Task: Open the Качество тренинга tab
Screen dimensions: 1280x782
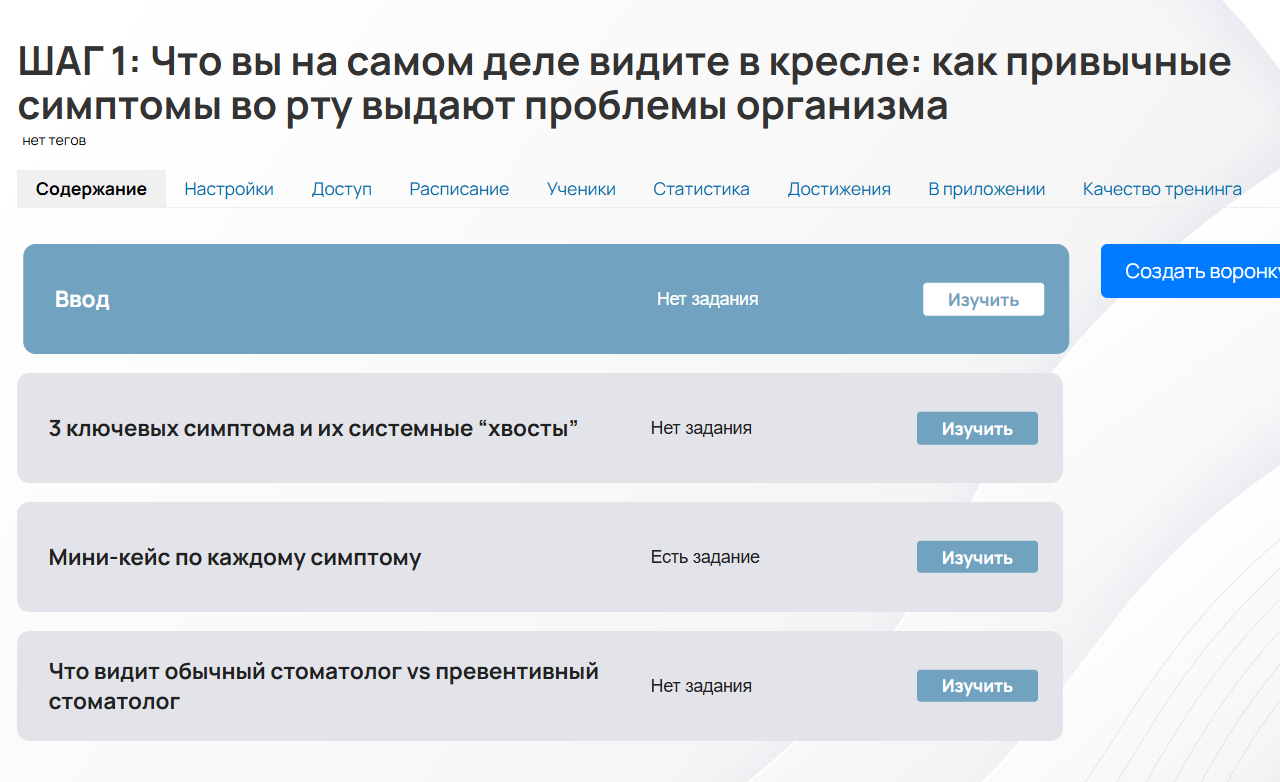Action: (1161, 188)
